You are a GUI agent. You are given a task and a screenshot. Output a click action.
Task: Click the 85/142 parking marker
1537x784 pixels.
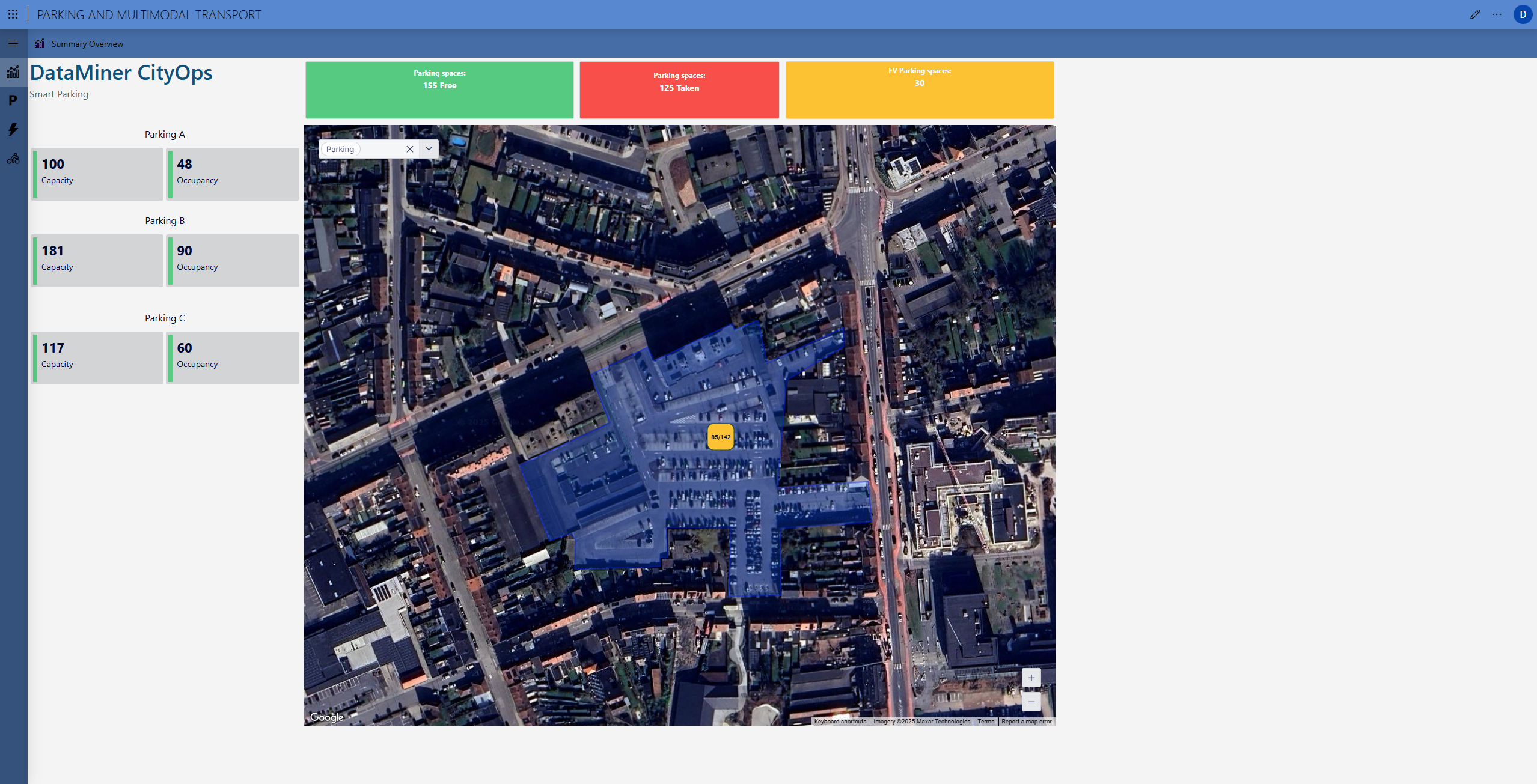721,437
